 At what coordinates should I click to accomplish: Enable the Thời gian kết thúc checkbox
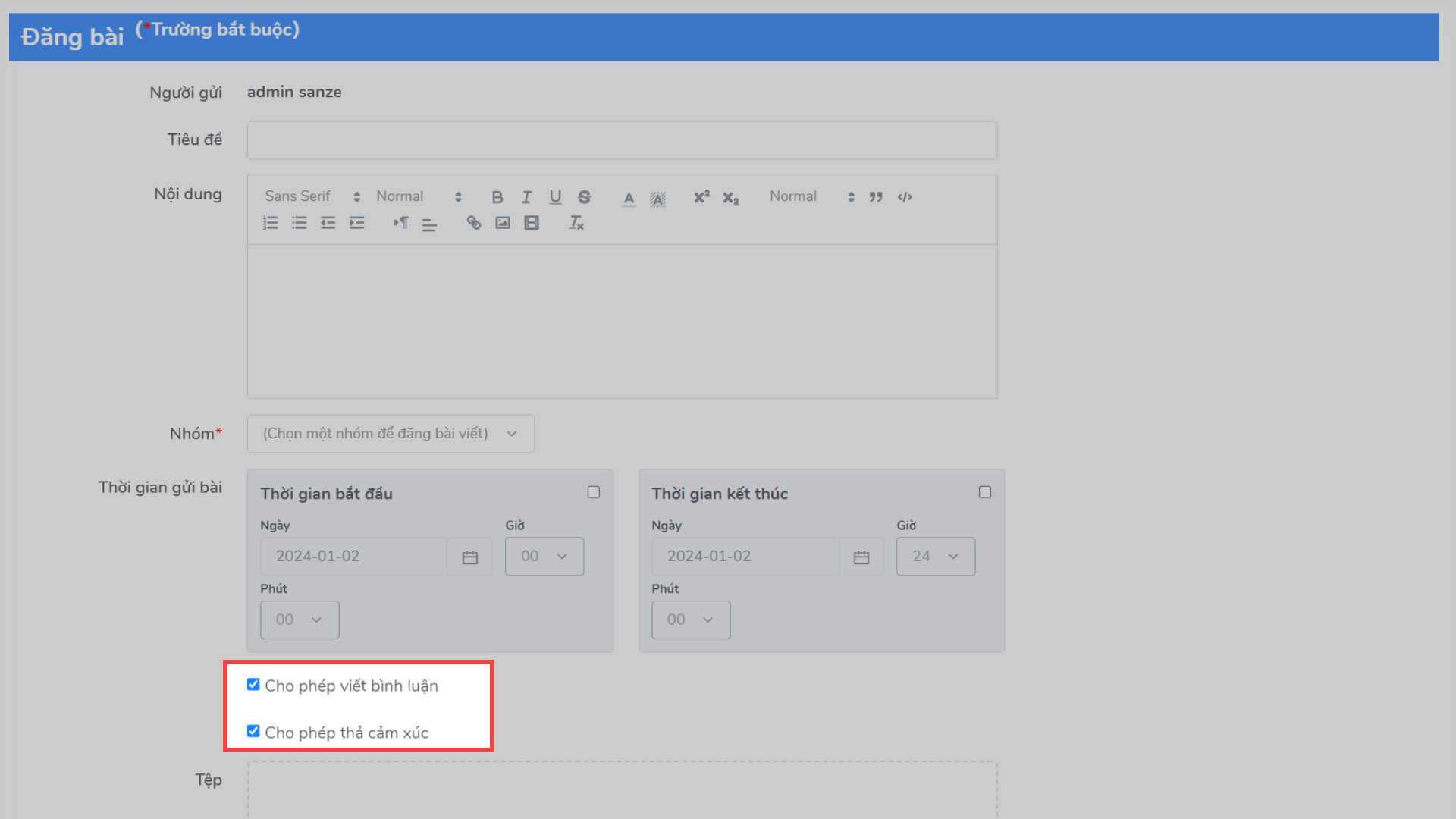pos(985,492)
